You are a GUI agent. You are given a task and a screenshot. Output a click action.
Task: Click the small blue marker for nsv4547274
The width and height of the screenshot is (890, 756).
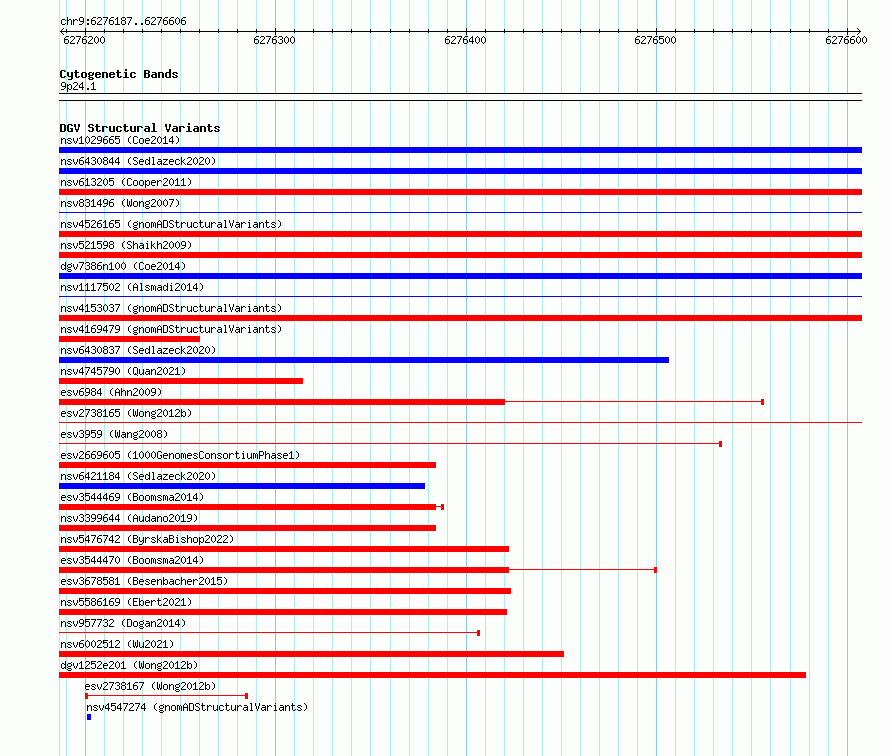point(89,717)
